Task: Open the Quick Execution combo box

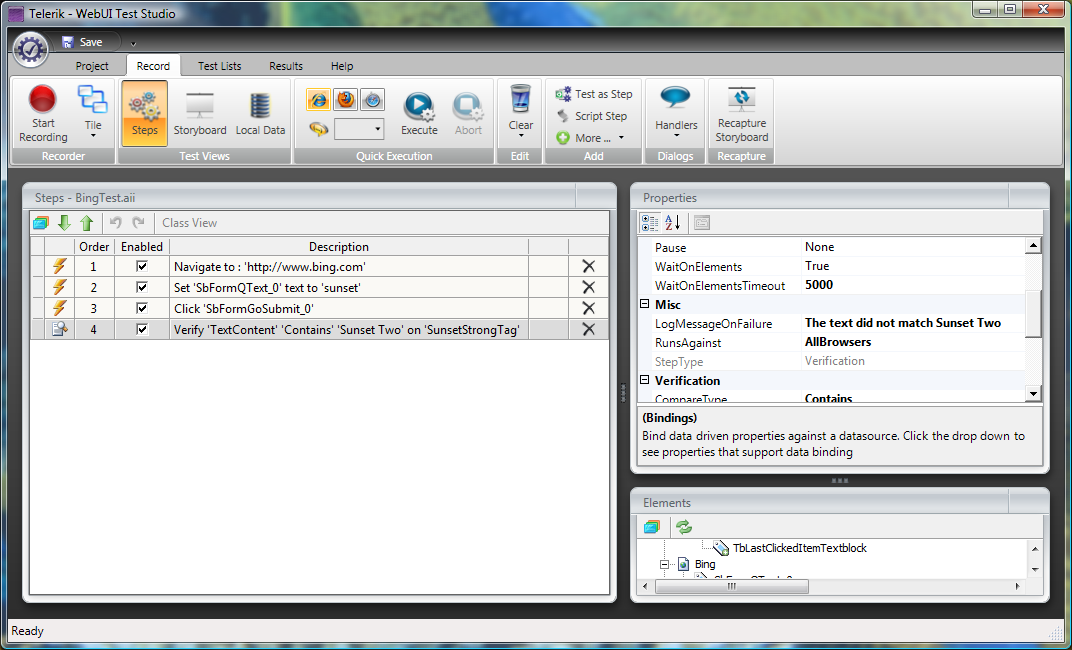Action: pos(359,128)
